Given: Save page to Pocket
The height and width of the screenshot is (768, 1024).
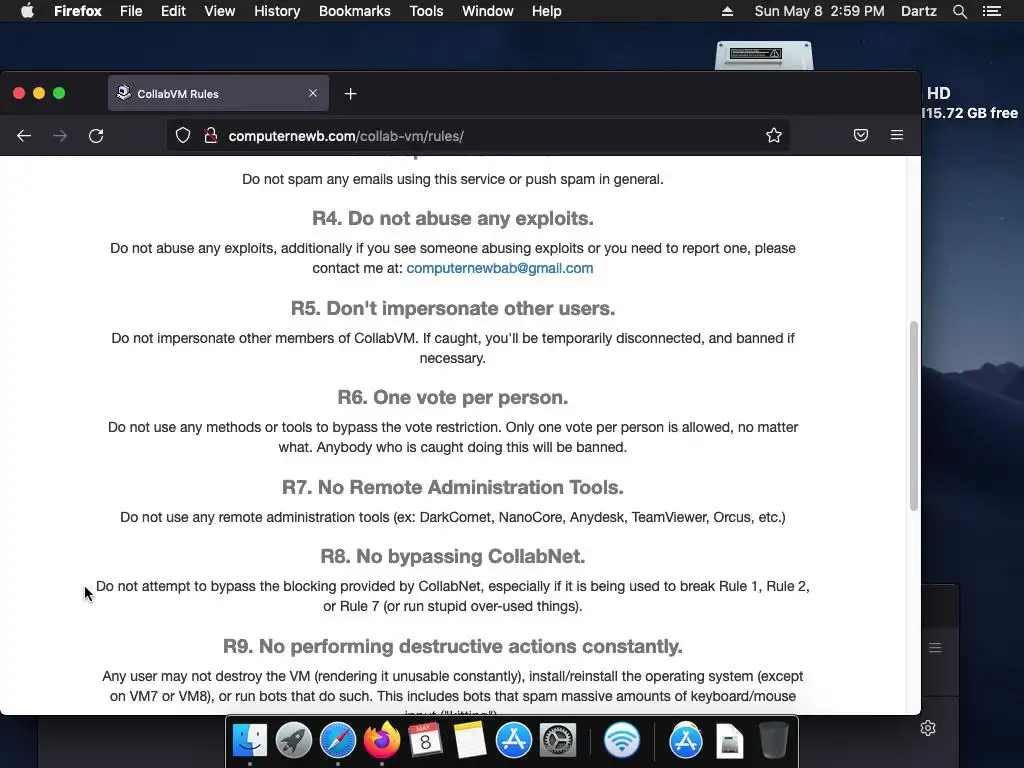Looking at the screenshot, I should (861, 135).
